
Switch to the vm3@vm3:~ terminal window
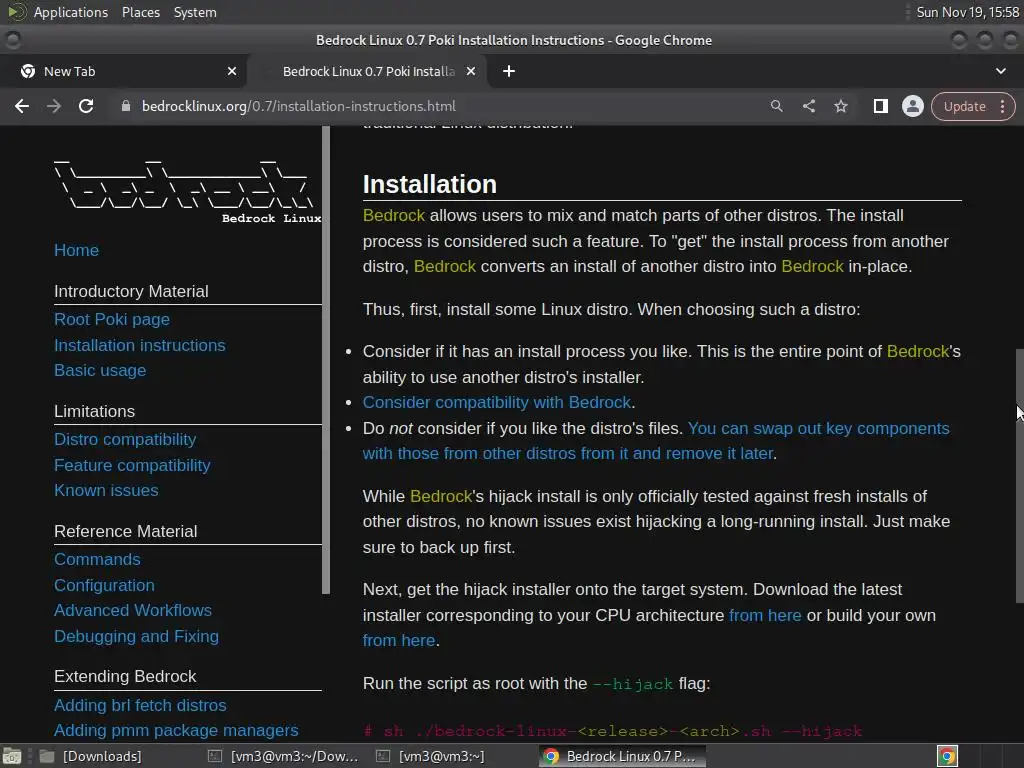[x=431, y=756]
